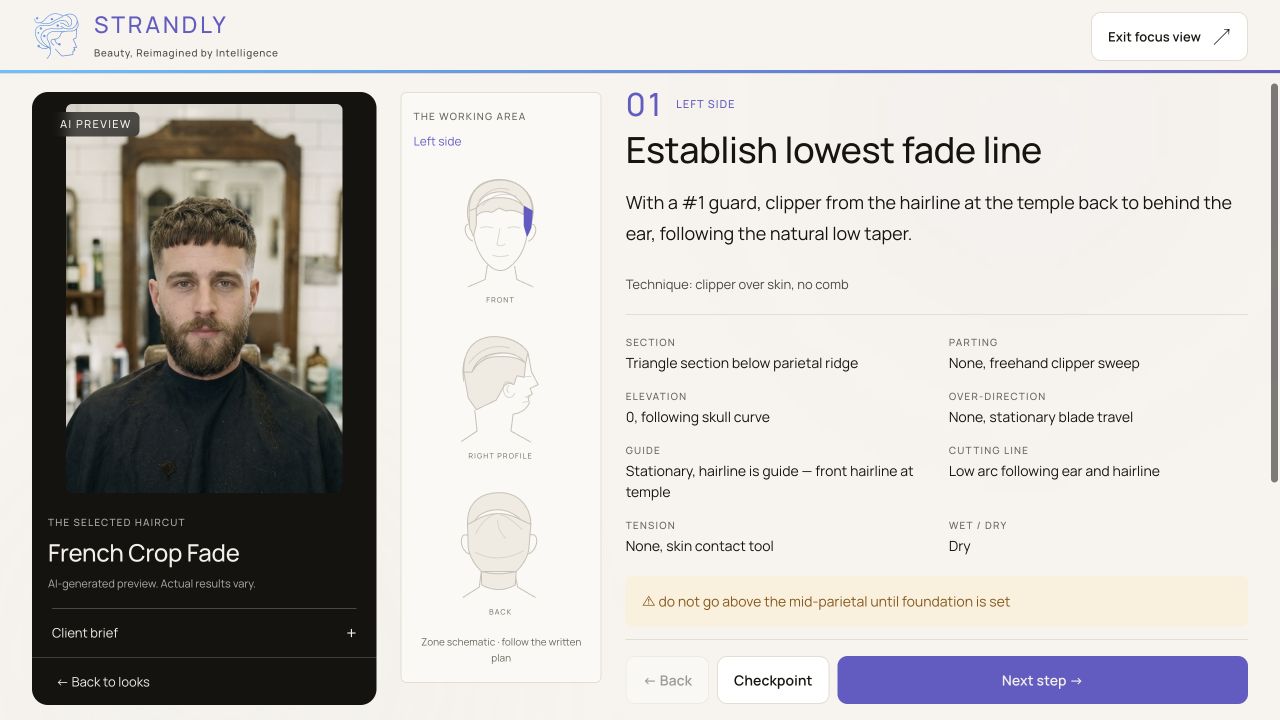Image resolution: width=1280 pixels, height=720 pixels.
Task: Click the back view head diagram
Action: 500,546
